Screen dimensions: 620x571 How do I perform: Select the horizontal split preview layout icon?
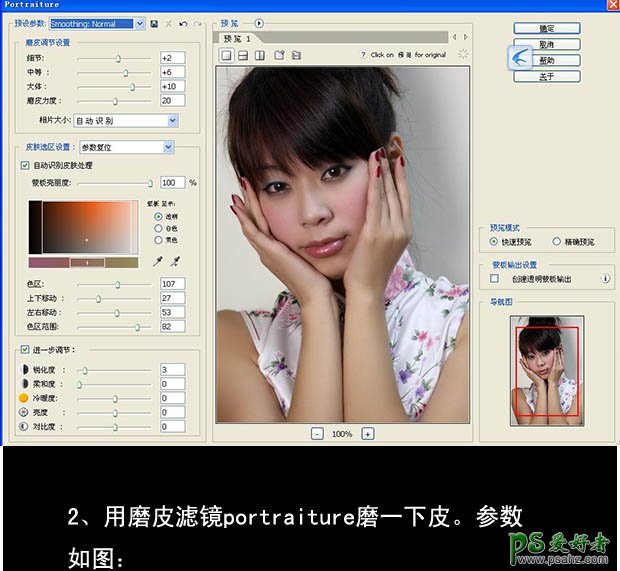243,55
